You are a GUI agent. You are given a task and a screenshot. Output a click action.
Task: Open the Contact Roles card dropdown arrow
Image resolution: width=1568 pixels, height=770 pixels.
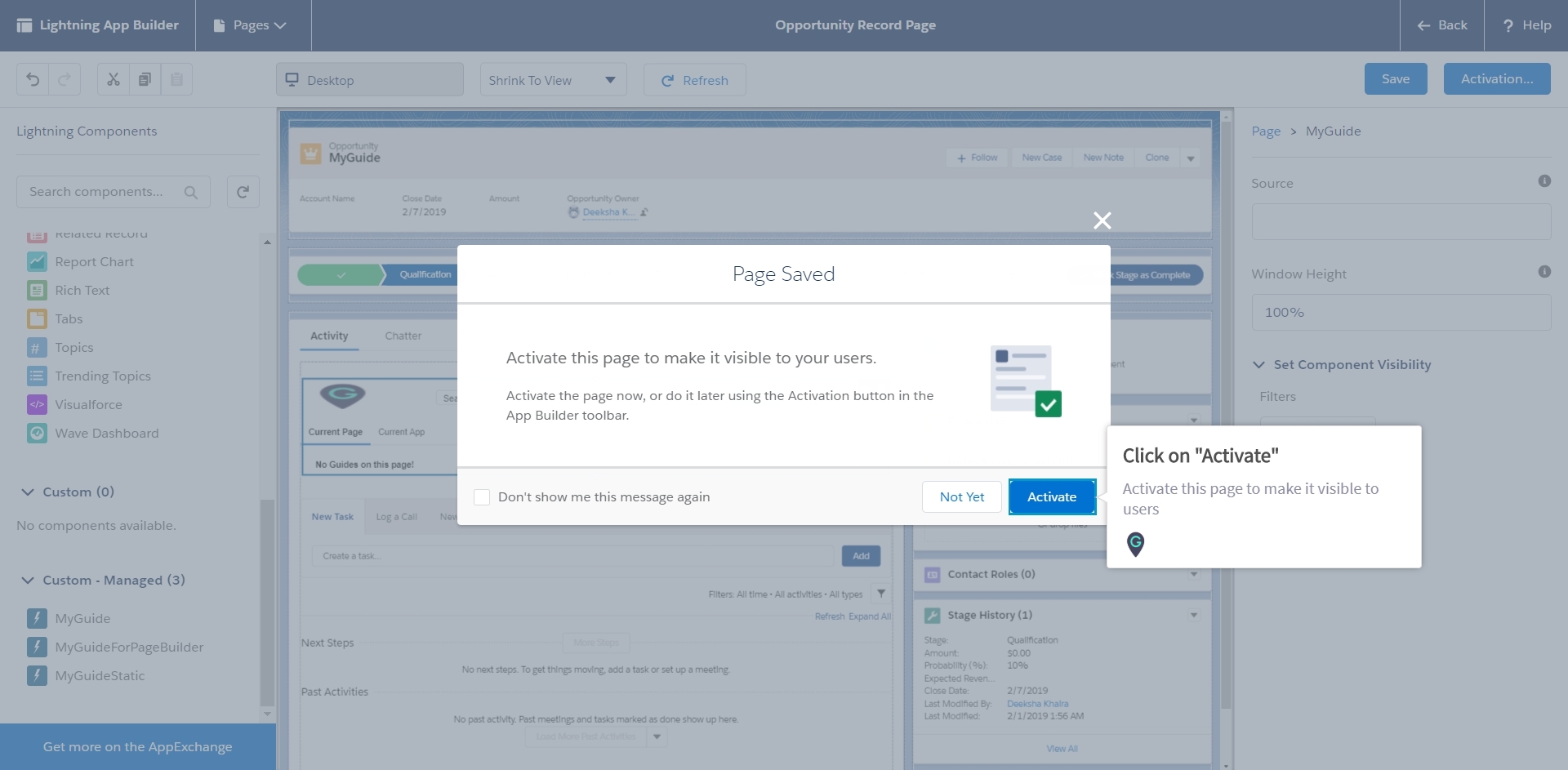pos(1194,575)
